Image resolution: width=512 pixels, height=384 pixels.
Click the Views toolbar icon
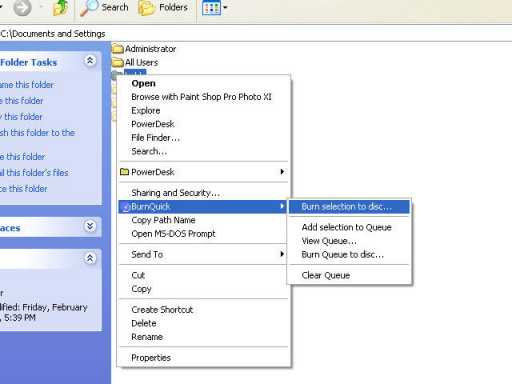[211, 7]
